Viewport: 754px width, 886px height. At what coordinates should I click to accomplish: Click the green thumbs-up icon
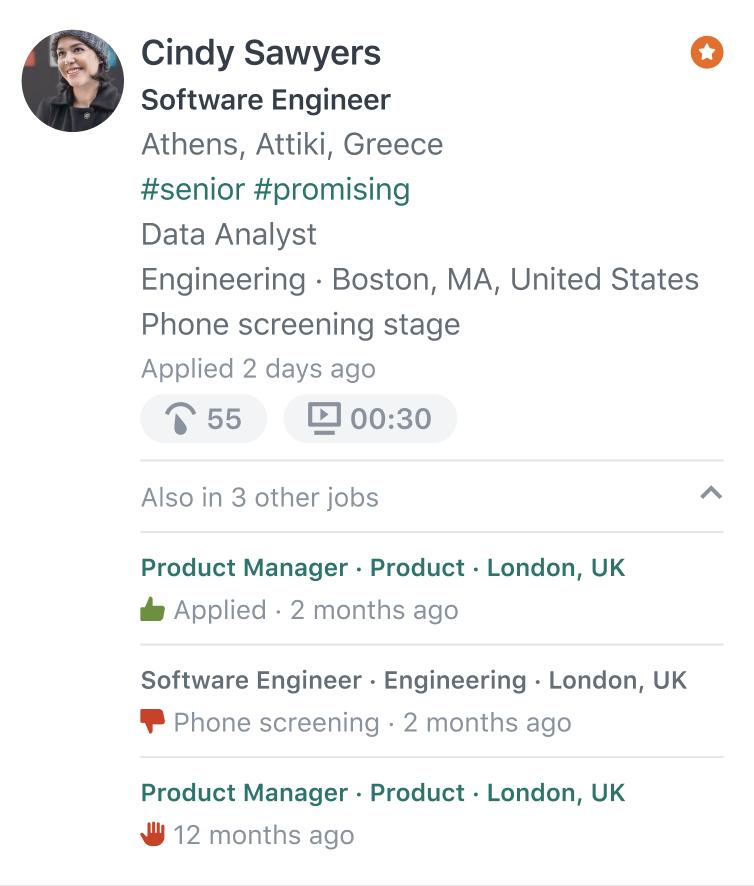point(152,609)
